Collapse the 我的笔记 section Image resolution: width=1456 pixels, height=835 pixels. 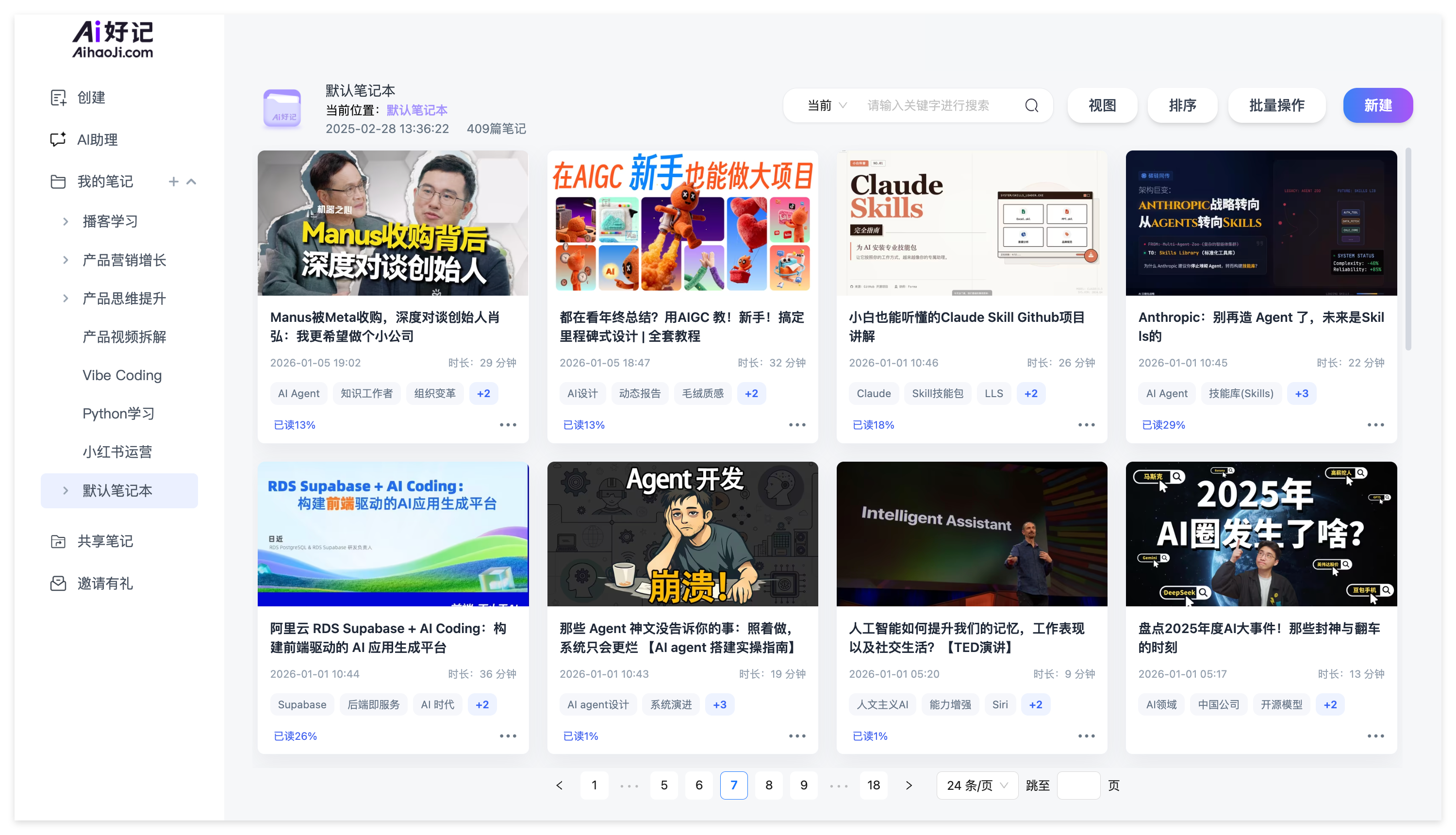point(191,182)
